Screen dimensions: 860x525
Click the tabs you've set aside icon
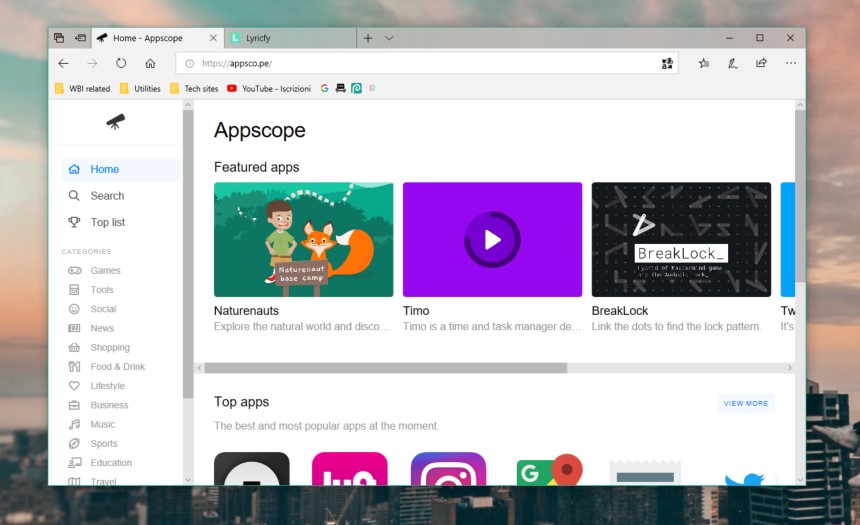tap(59, 38)
